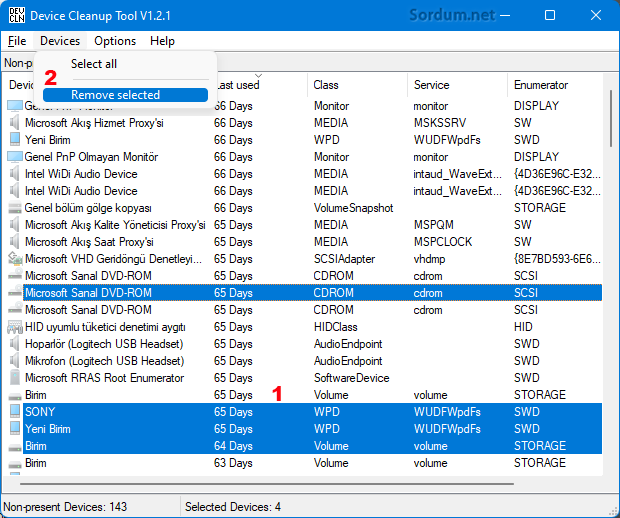Click the MSPCLOCK service cell

click(442, 242)
